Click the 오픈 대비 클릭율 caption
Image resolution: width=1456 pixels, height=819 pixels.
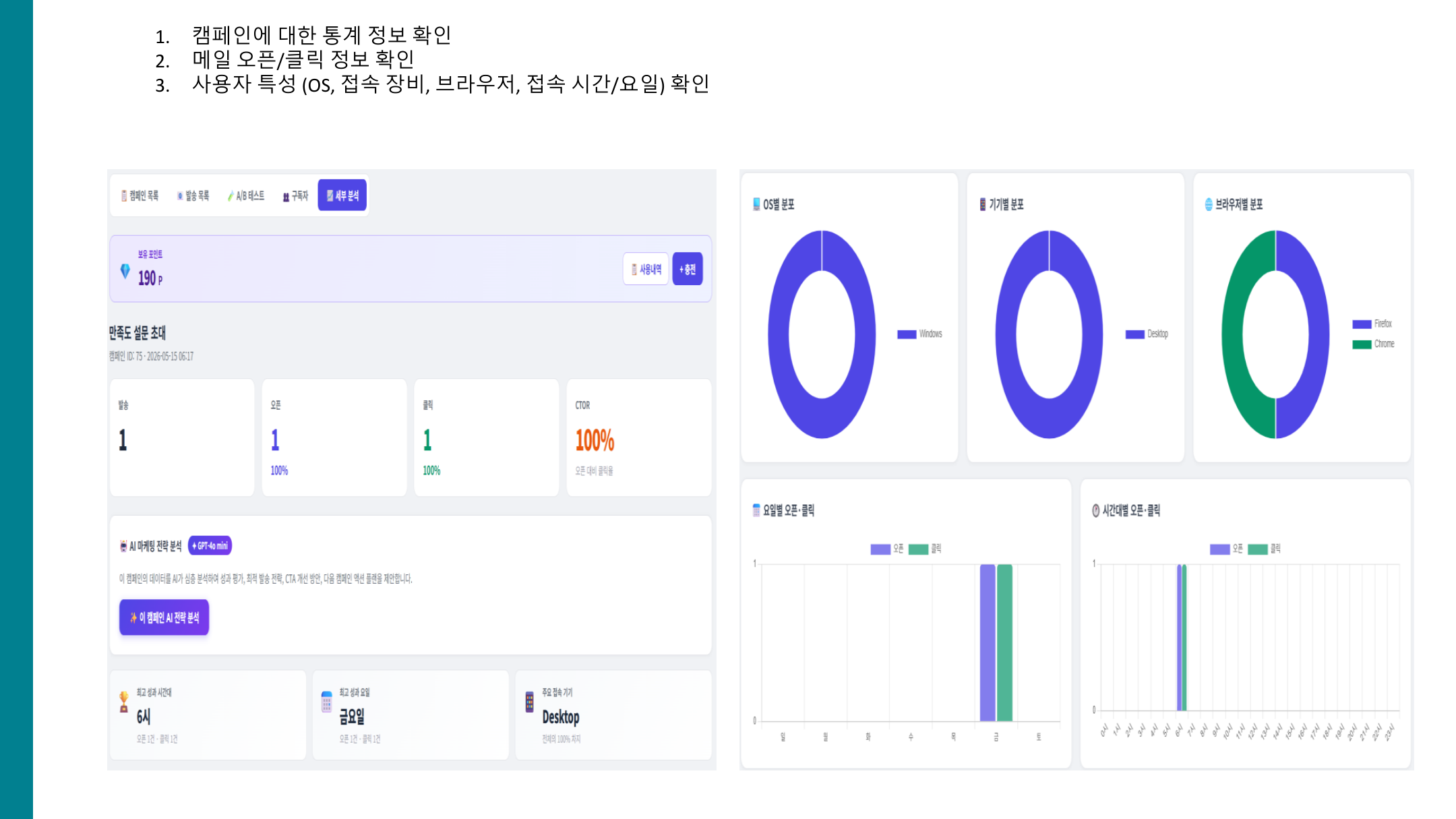click(x=594, y=471)
